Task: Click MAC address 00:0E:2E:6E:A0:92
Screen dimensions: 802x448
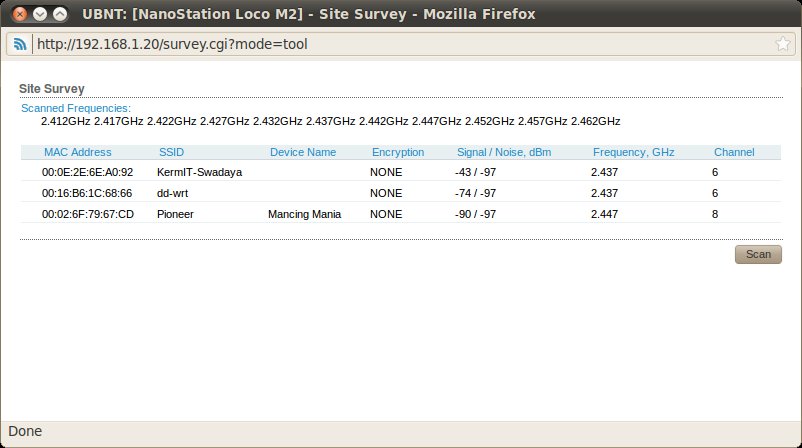Action: pyautogui.click(x=87, y=172)
